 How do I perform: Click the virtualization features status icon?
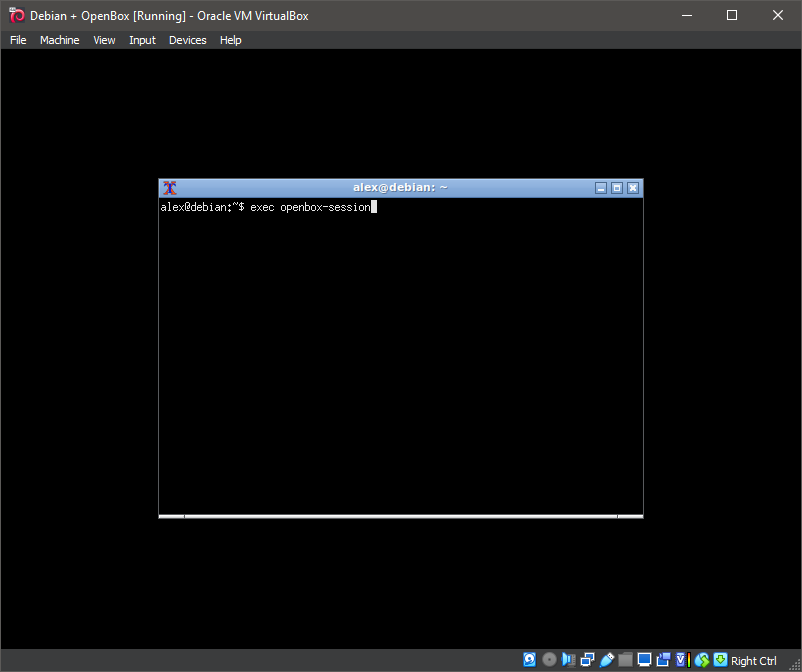click(681, 660)
